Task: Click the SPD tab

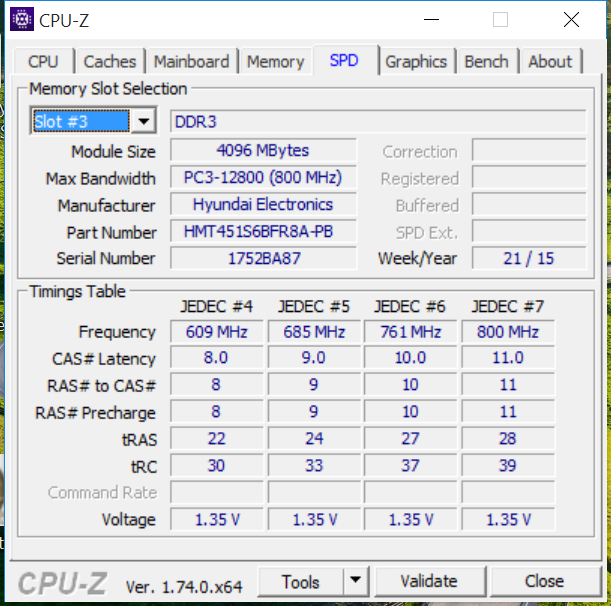Action: 344,60
